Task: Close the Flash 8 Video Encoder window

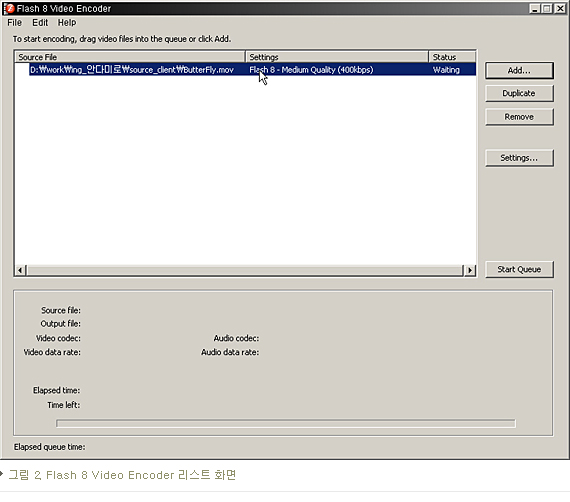Action: click(x=560, y=9)
